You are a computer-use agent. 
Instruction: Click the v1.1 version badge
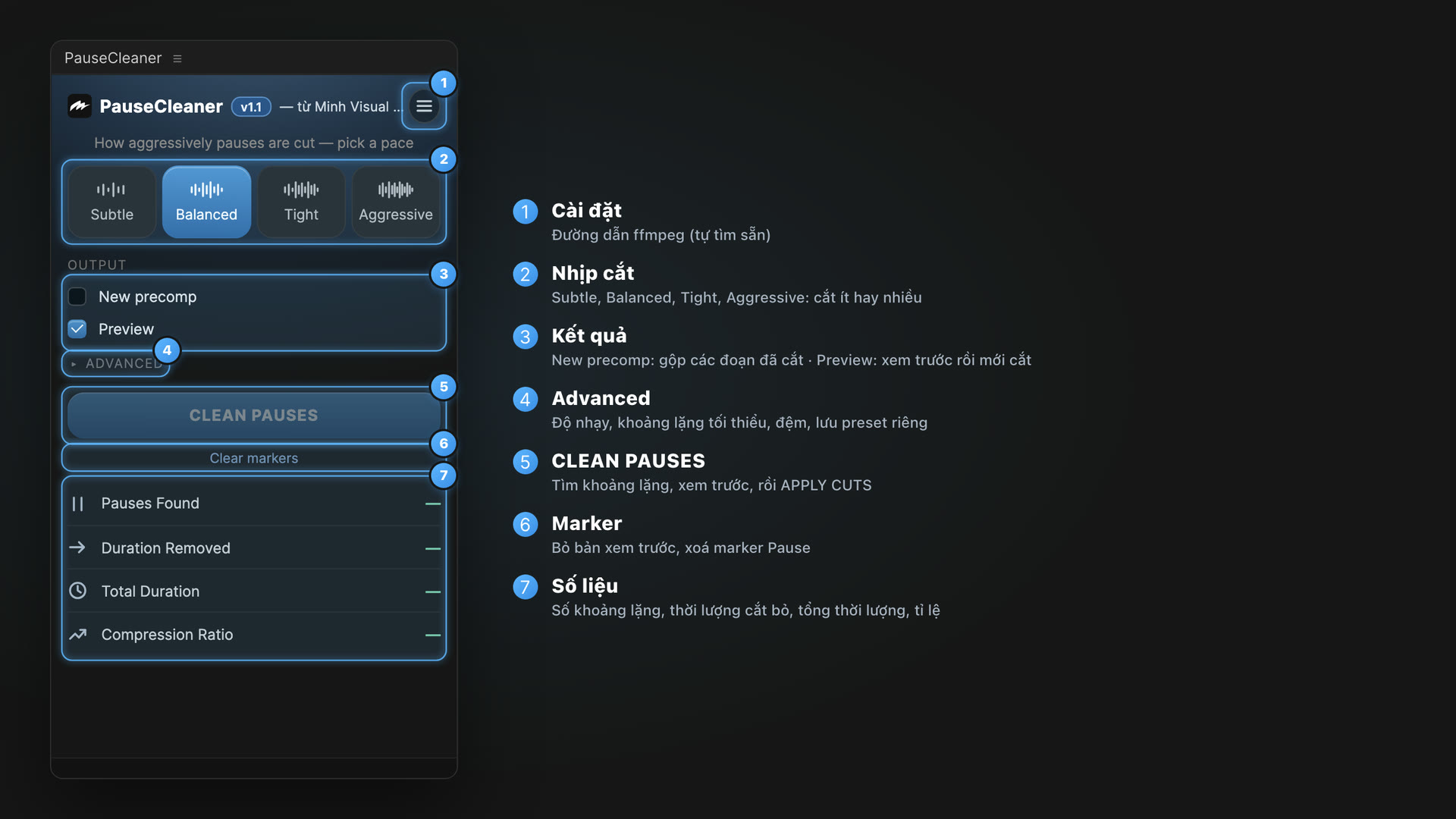point(251,107)
